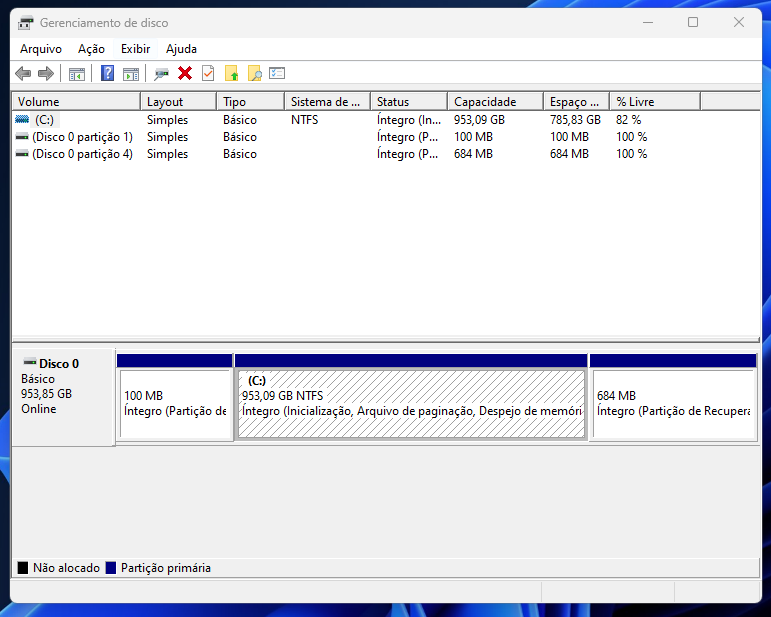Screen dimensions: 771x617
Task: Open the Ajuda menu
Action: coord(181,49)
